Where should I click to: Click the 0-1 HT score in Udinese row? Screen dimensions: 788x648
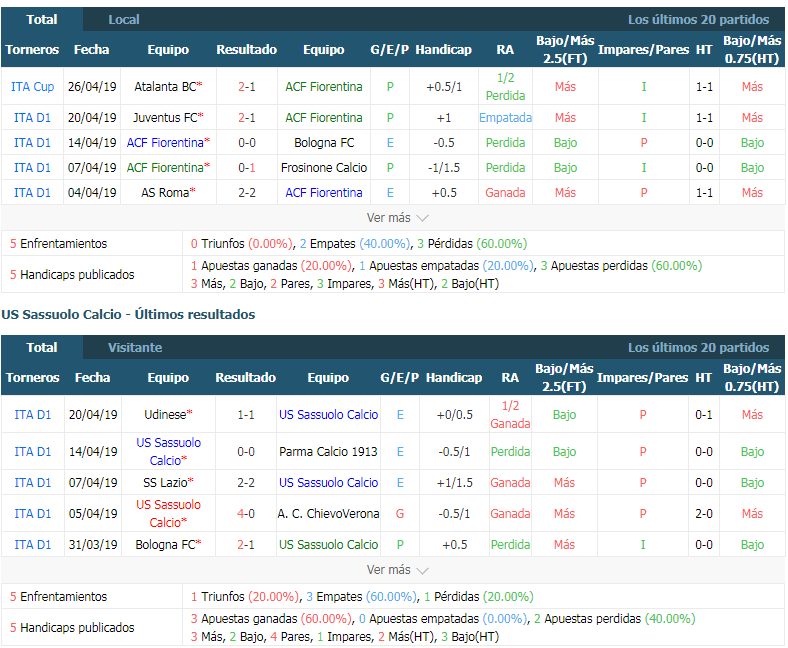(x=704, y=415)
